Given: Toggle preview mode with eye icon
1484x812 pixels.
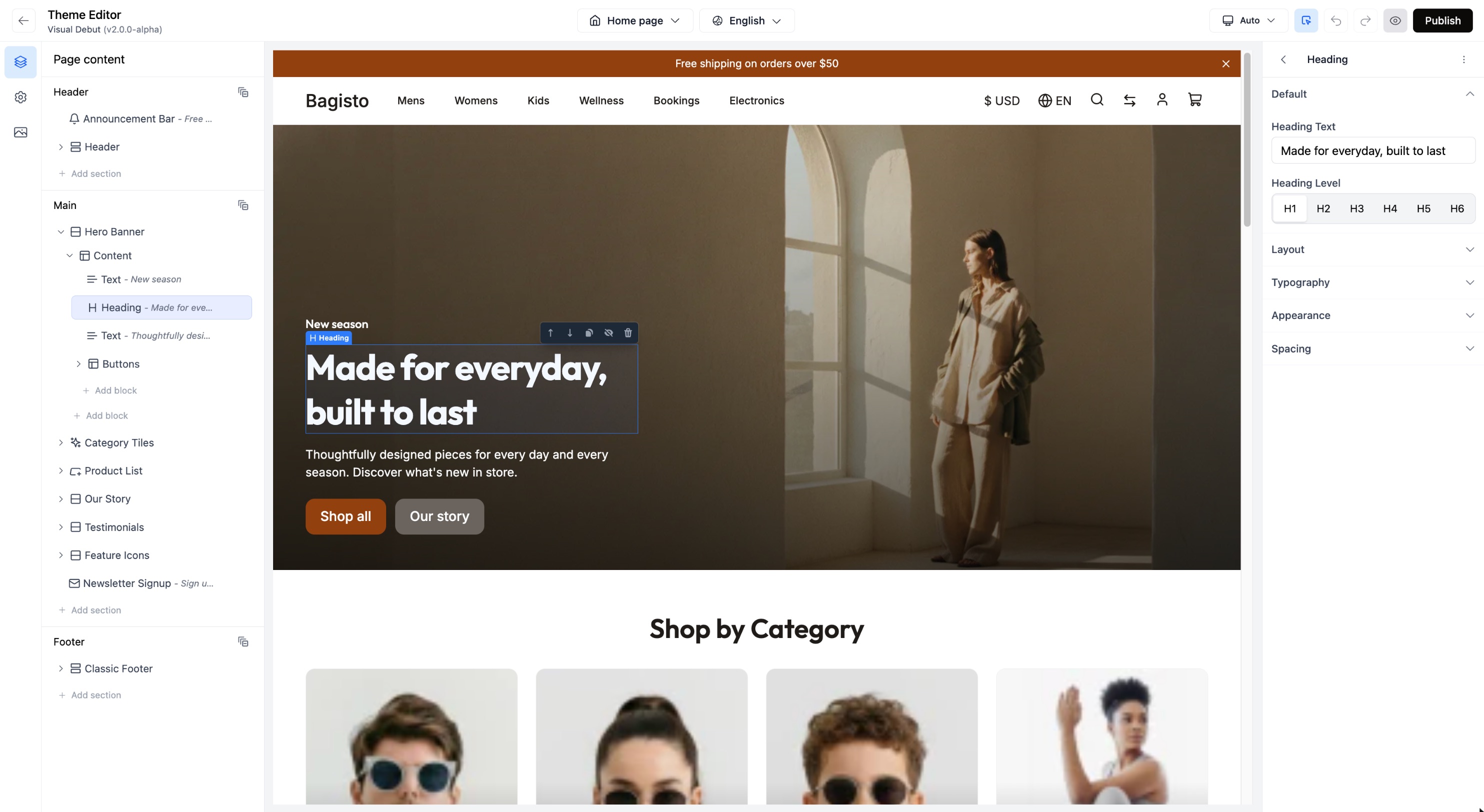Looking at the screenshot, I should click(x=1395, y=20).
